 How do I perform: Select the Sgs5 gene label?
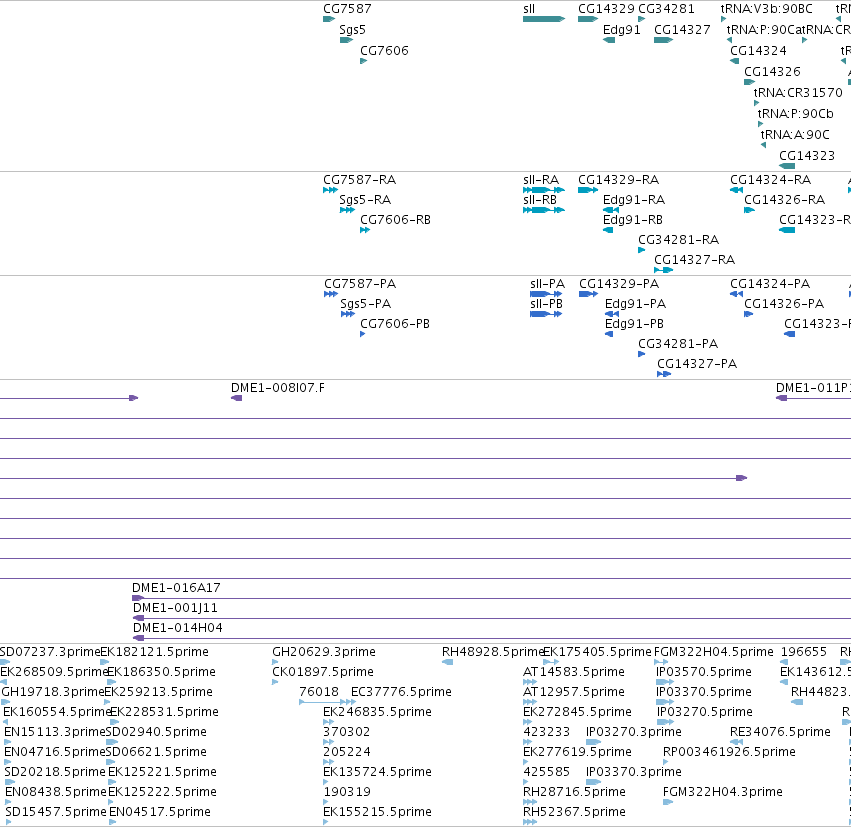point(352,30)
